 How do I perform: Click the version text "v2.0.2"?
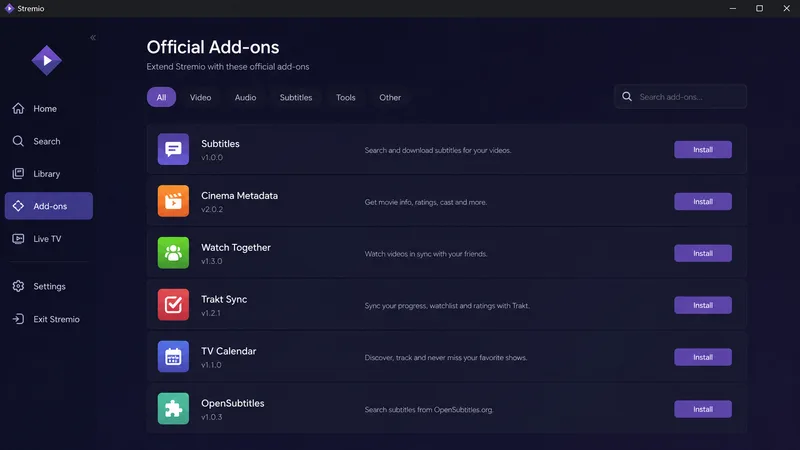coord(212,209)
